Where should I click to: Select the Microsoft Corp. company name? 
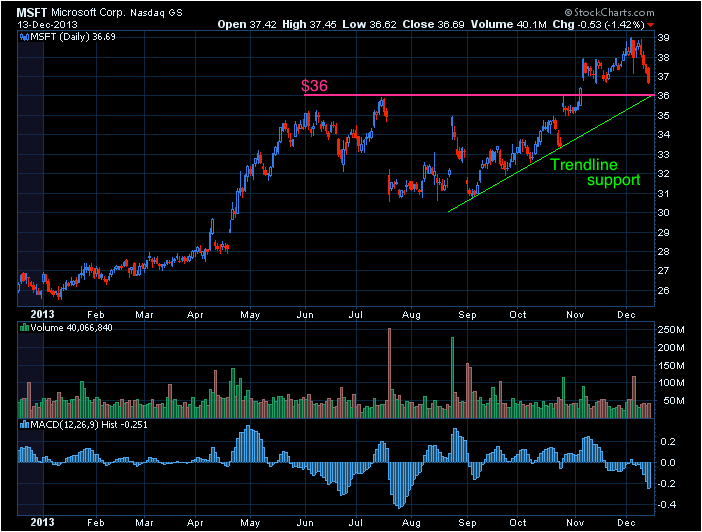88,13
